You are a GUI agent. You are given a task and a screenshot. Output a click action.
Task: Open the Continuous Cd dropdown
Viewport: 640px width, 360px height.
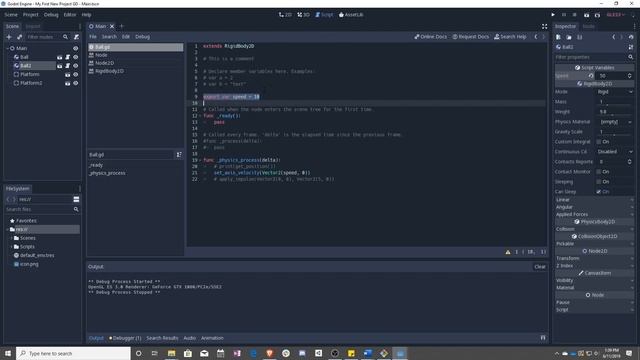[x=615, y=151]
